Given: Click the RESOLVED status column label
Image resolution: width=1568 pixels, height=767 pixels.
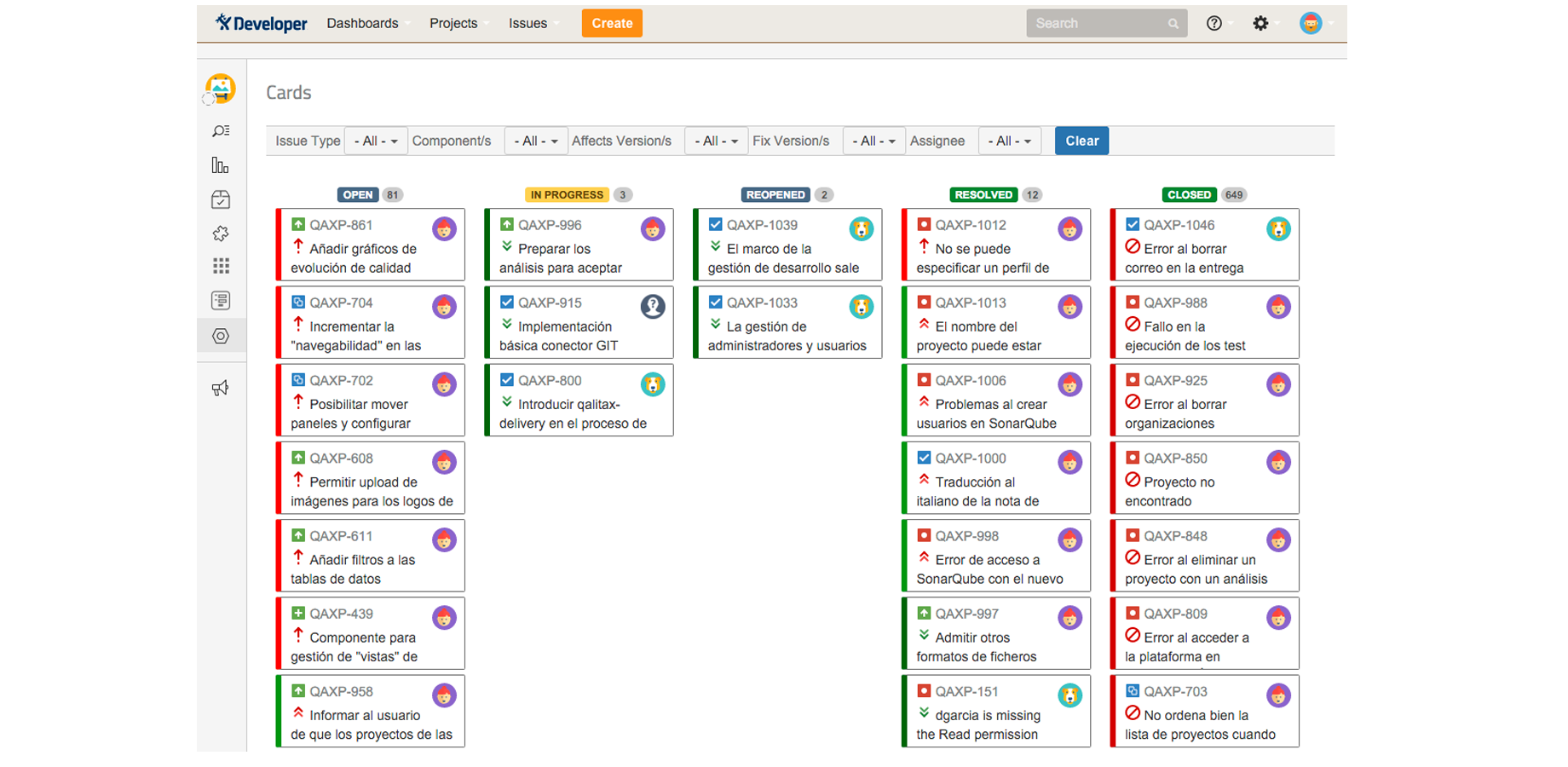Looking at the screenshot, I should pyautogui.click(x=983, y=194).
